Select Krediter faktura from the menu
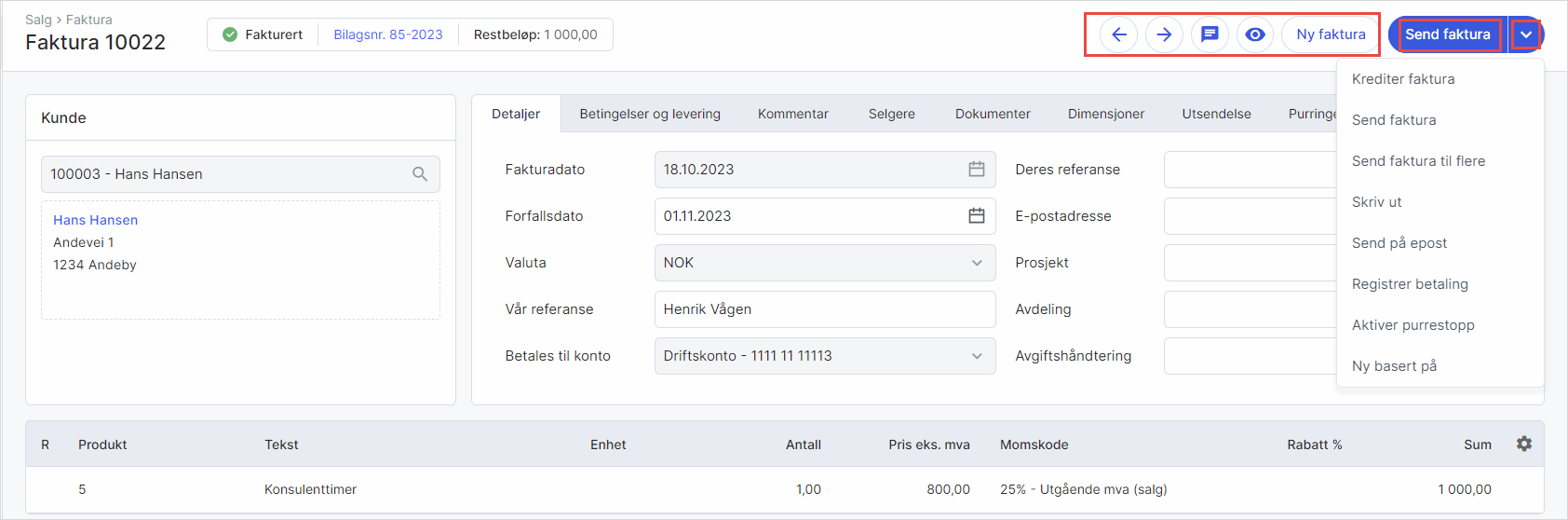This screenshot has height=520, width=1568. [1402, 79]
